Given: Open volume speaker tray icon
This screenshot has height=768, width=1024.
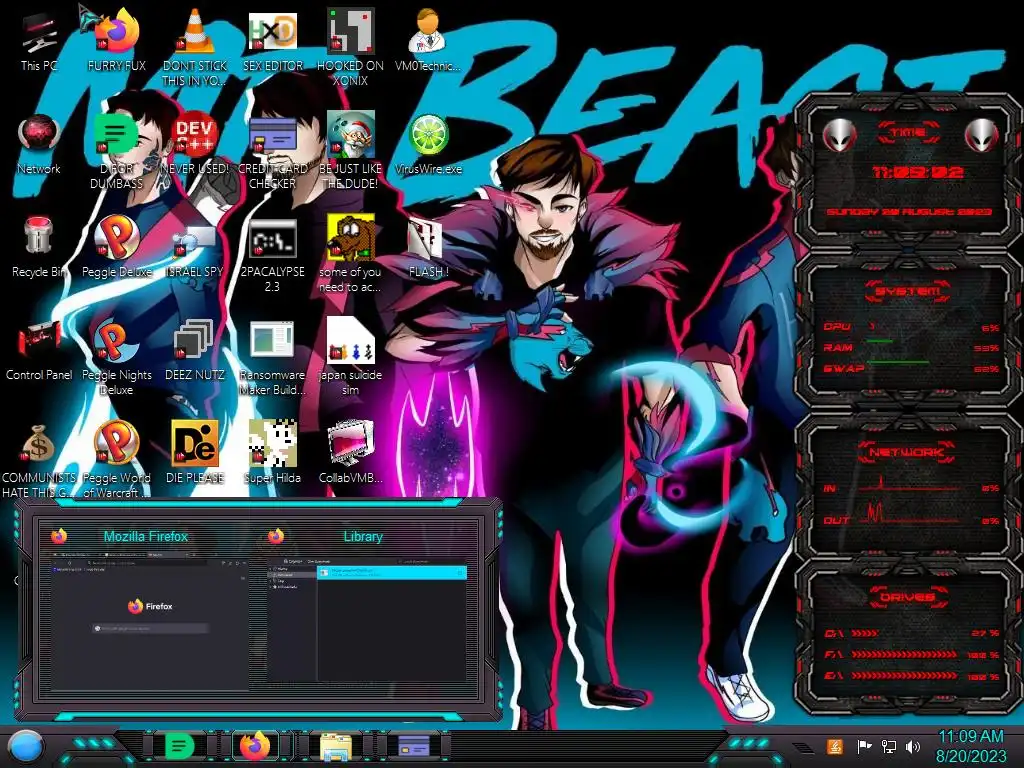Looking at the screenshot, I should (x=913, y=746).
